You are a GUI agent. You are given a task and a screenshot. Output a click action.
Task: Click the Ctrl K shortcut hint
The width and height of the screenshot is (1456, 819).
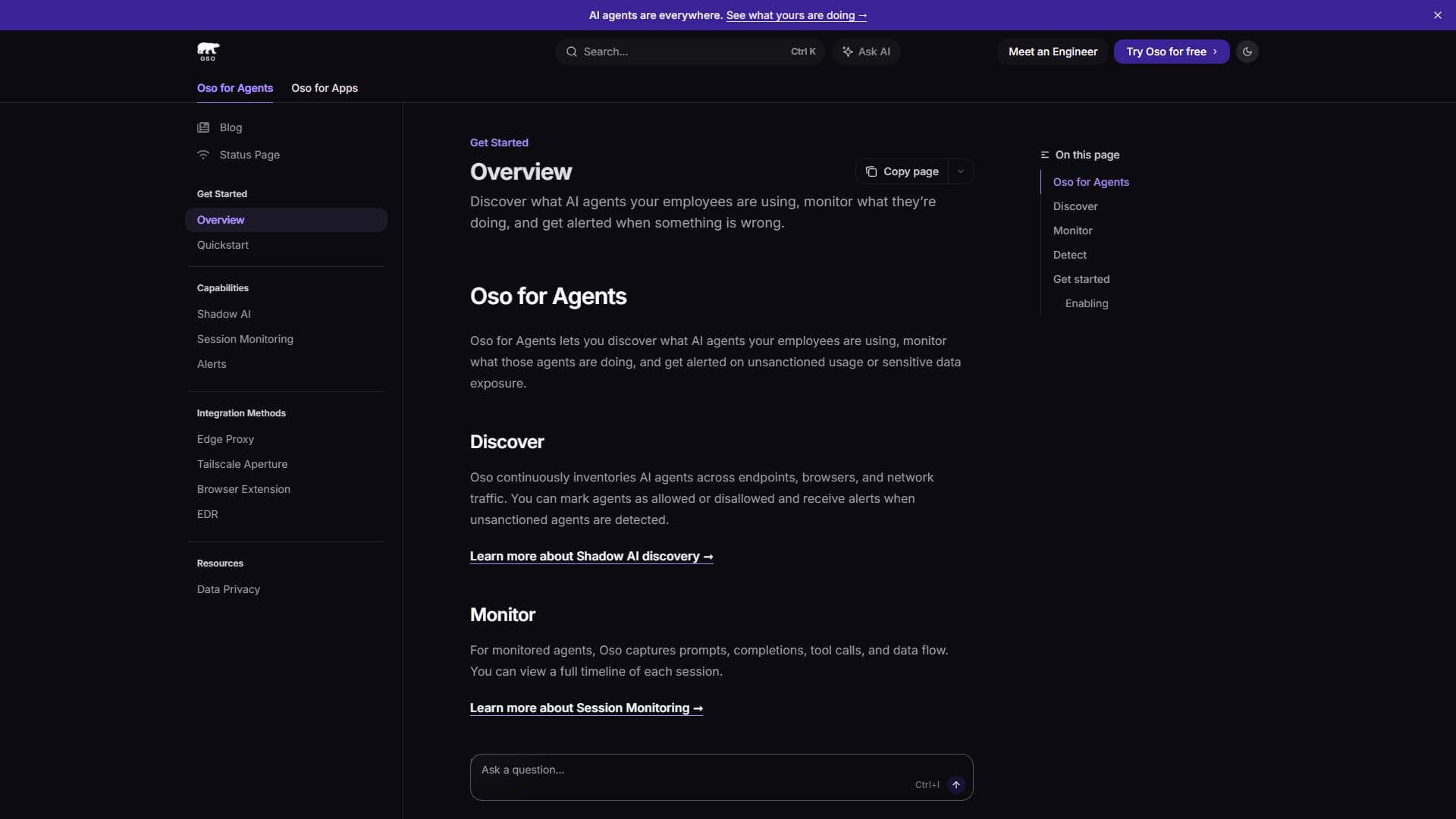click(803, 52)
